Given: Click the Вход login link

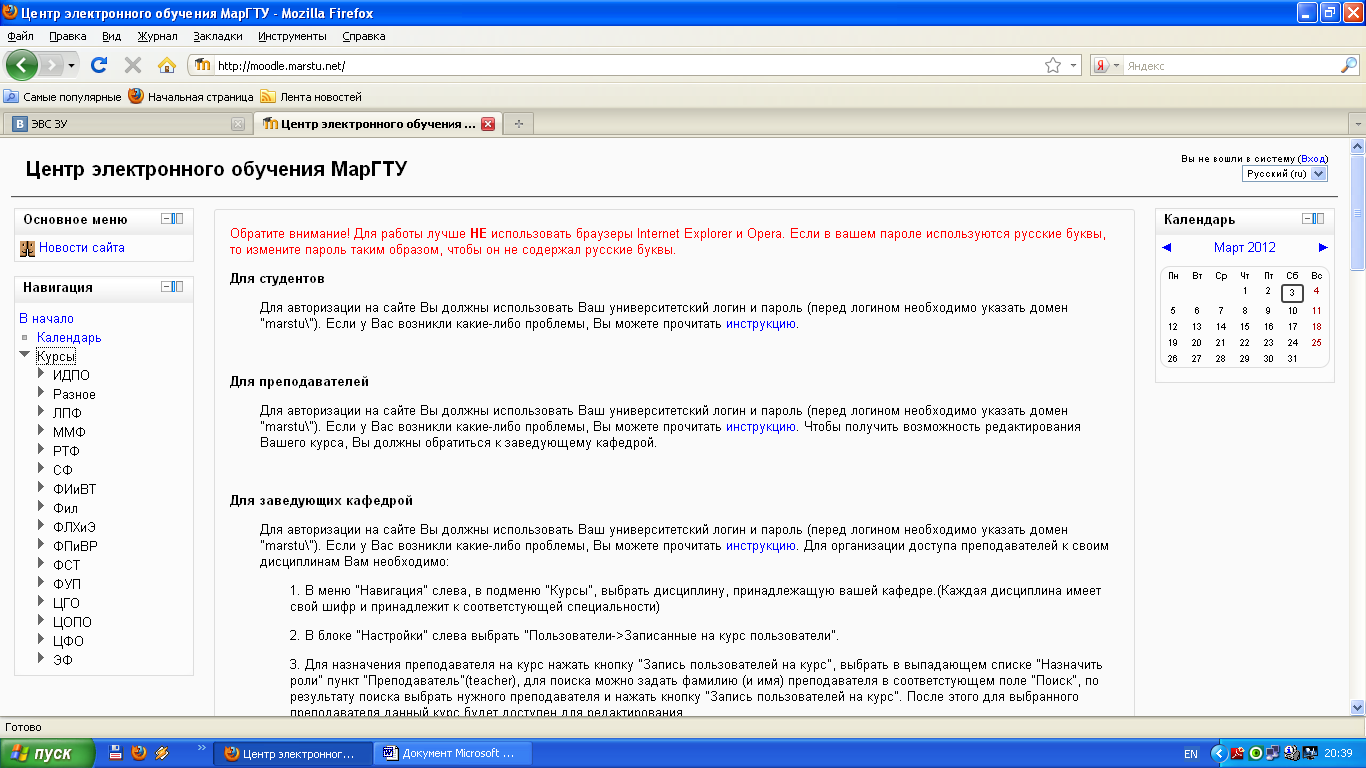Looking at the screenshot, I should [1313, 159].
